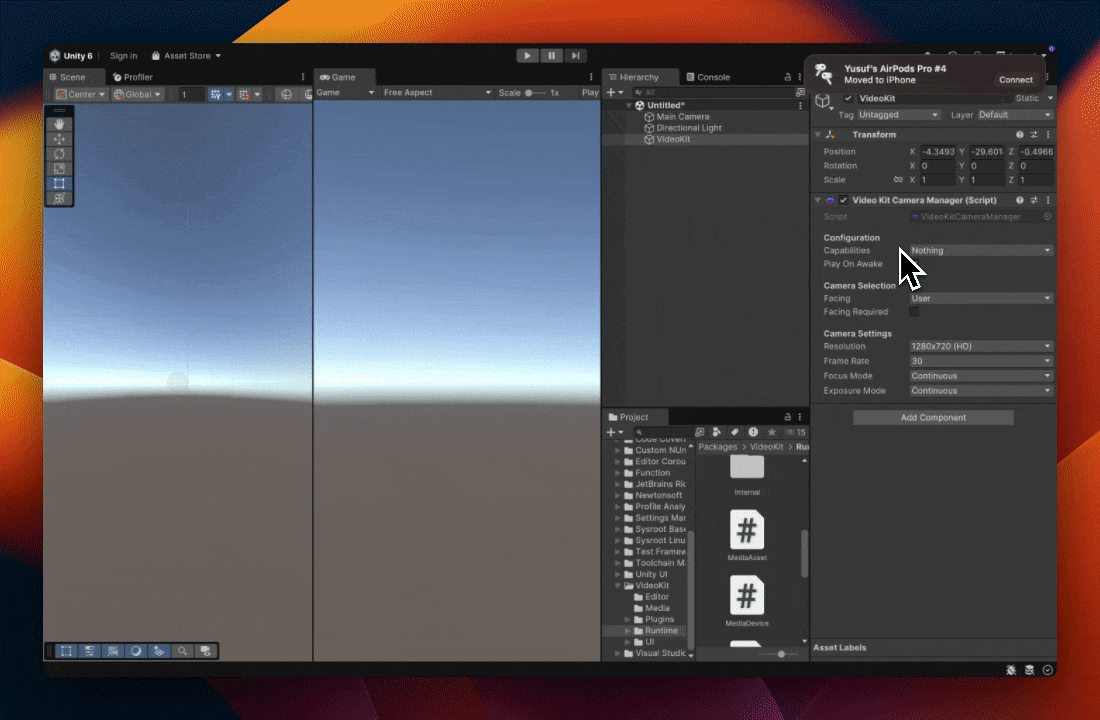The width and height of the screenshot is (1100, 720).
Task: Select the Rotate tool in scene toolbar
Action: point(60,154)
